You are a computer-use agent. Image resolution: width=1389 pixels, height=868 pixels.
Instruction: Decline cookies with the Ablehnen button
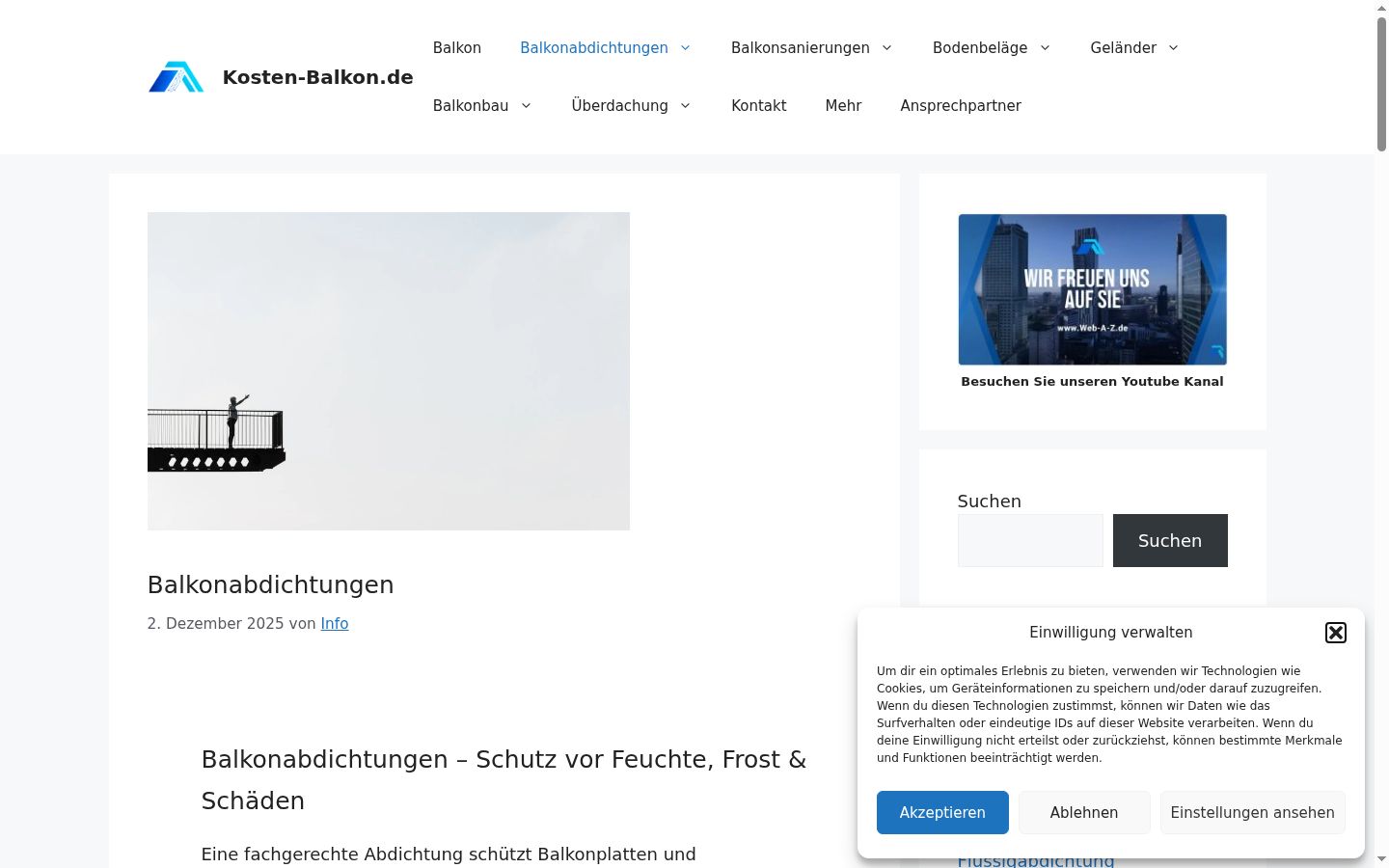[1084, 812]
